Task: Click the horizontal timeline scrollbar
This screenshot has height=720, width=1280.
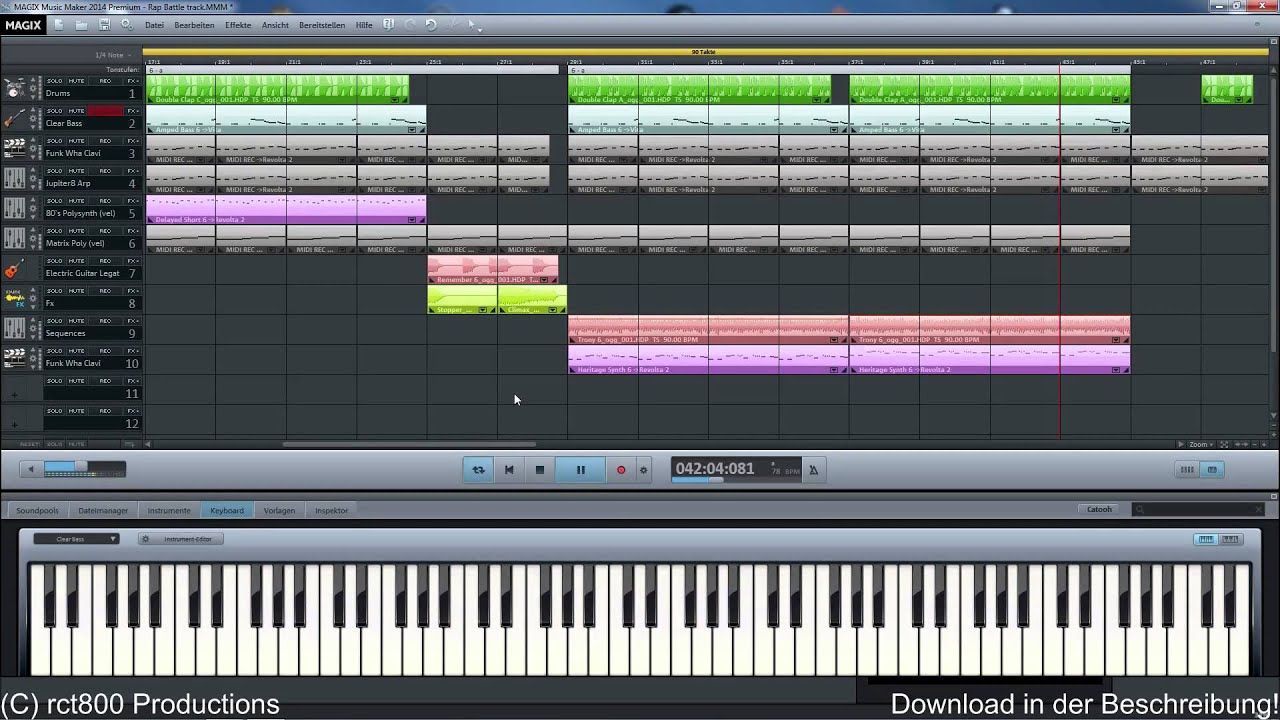Action: [x=409, y=444]
